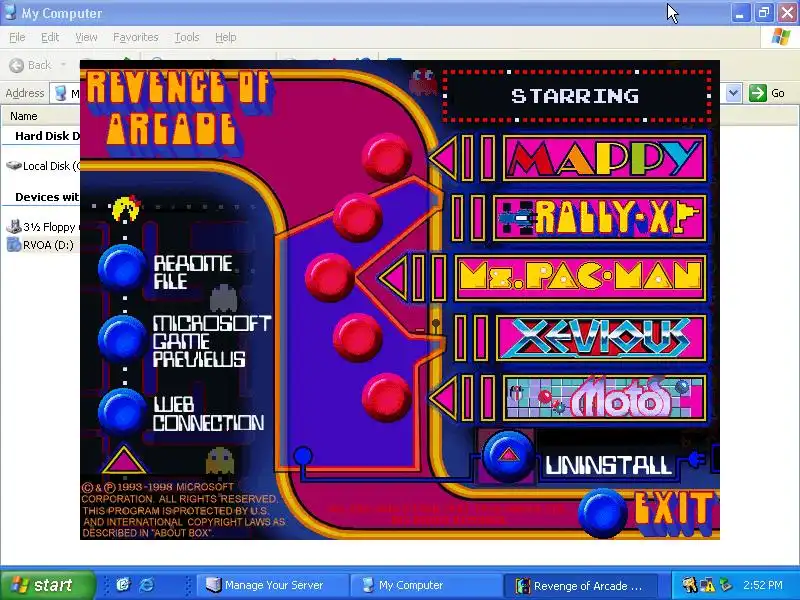Click the blue Readme File button
This screenshot has height=600, width=800.
click(x=122, y=268)
